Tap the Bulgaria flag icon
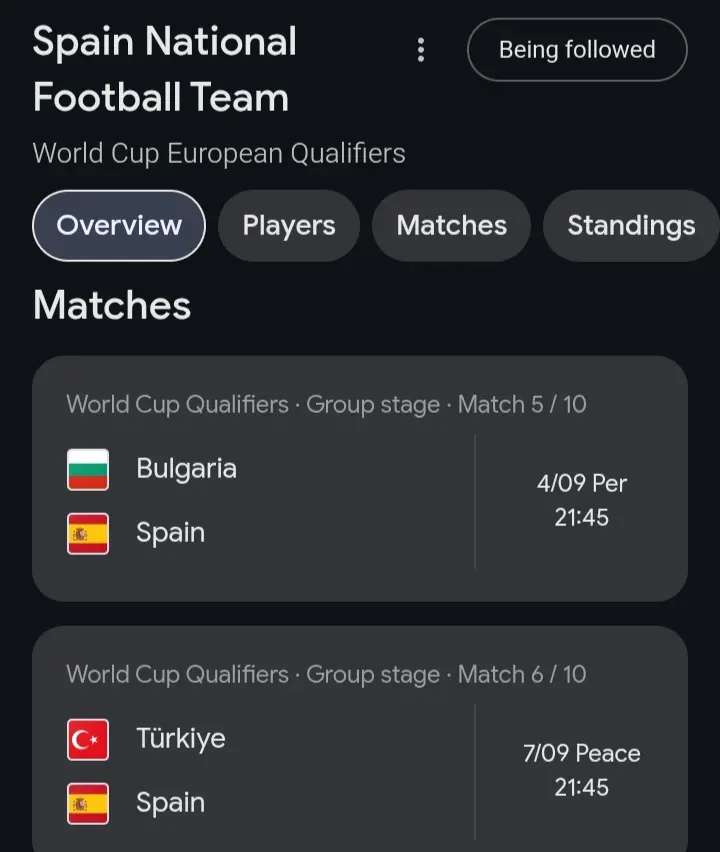This screenshot has width=720, height=852. point(88,469)
